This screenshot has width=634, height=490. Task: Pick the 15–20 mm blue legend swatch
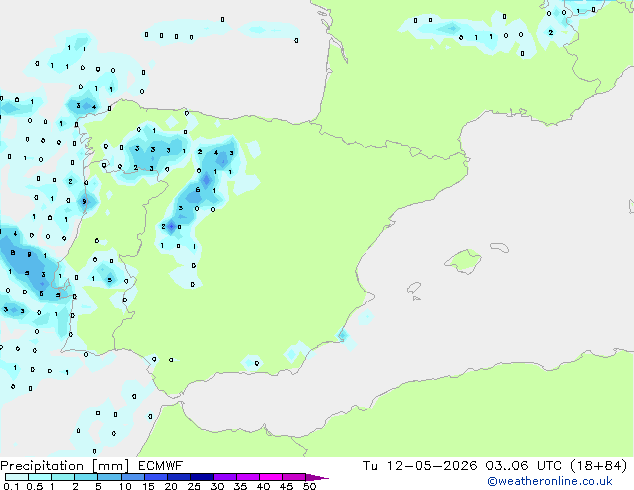click(x=155, y=477)
